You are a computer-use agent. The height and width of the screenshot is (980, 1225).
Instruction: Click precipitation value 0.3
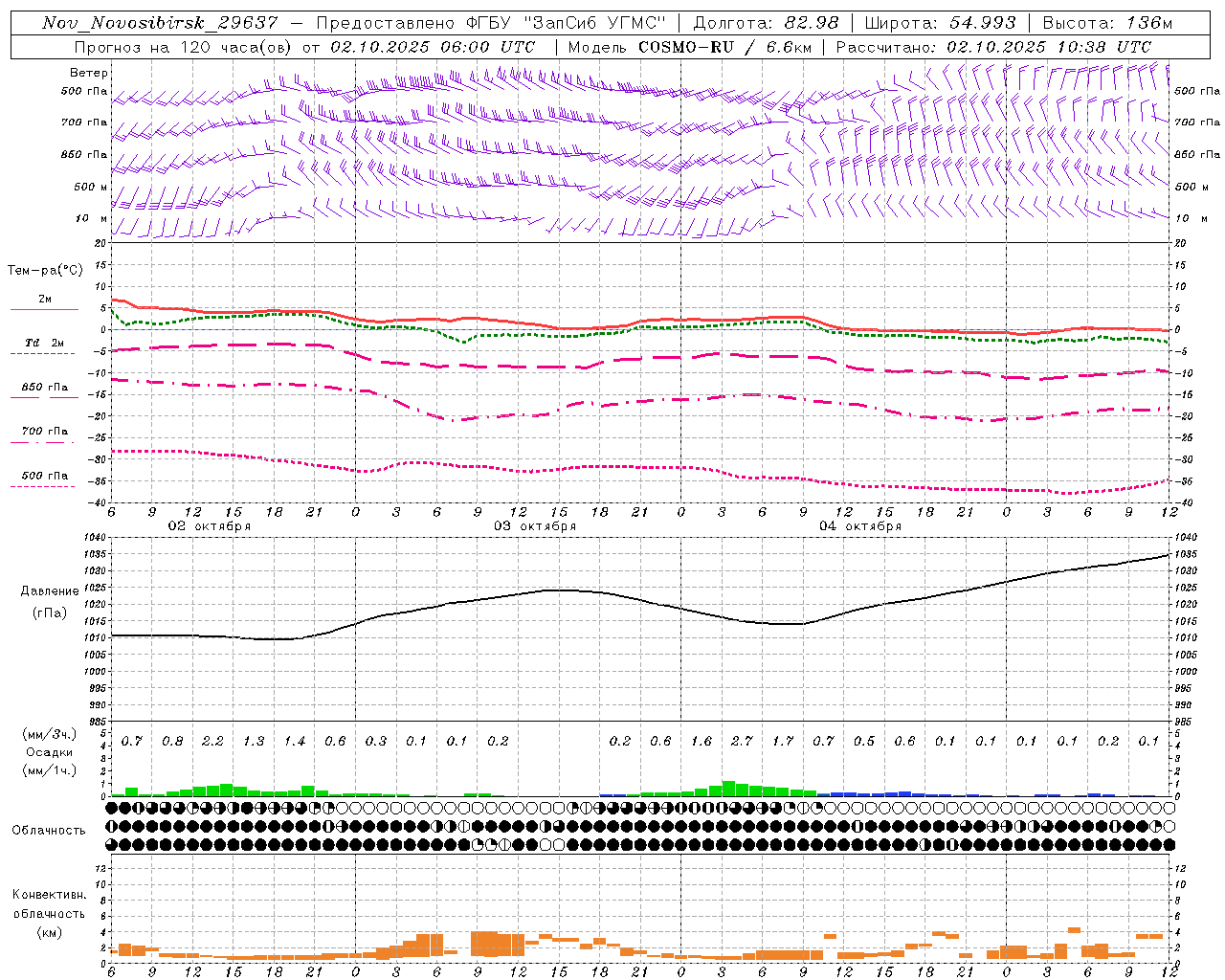click(x=376, y=742)
